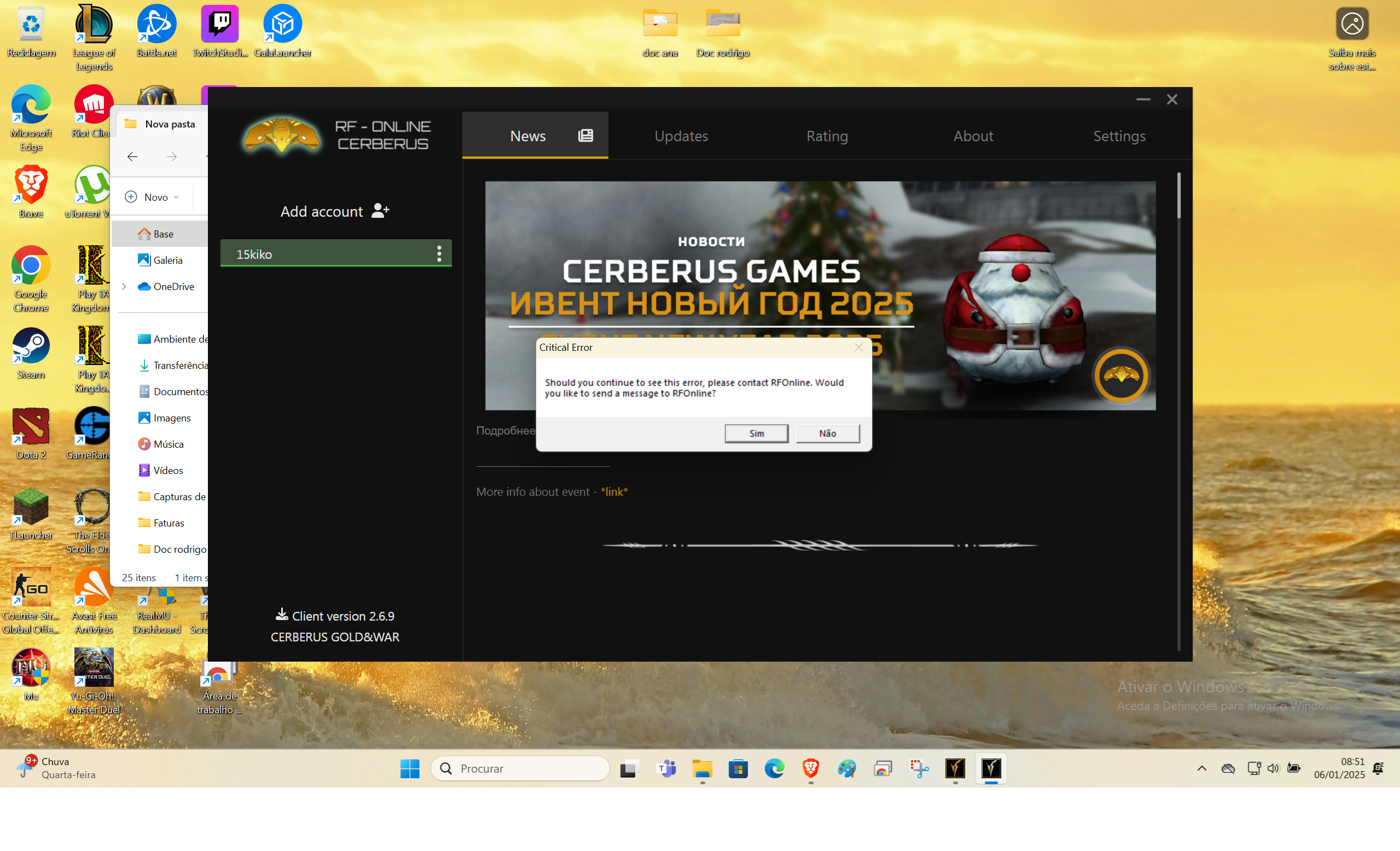The image size is (1400, 851).
Task: Open Microsoft Teams from taskbar
Action: (x=666, y=768)
